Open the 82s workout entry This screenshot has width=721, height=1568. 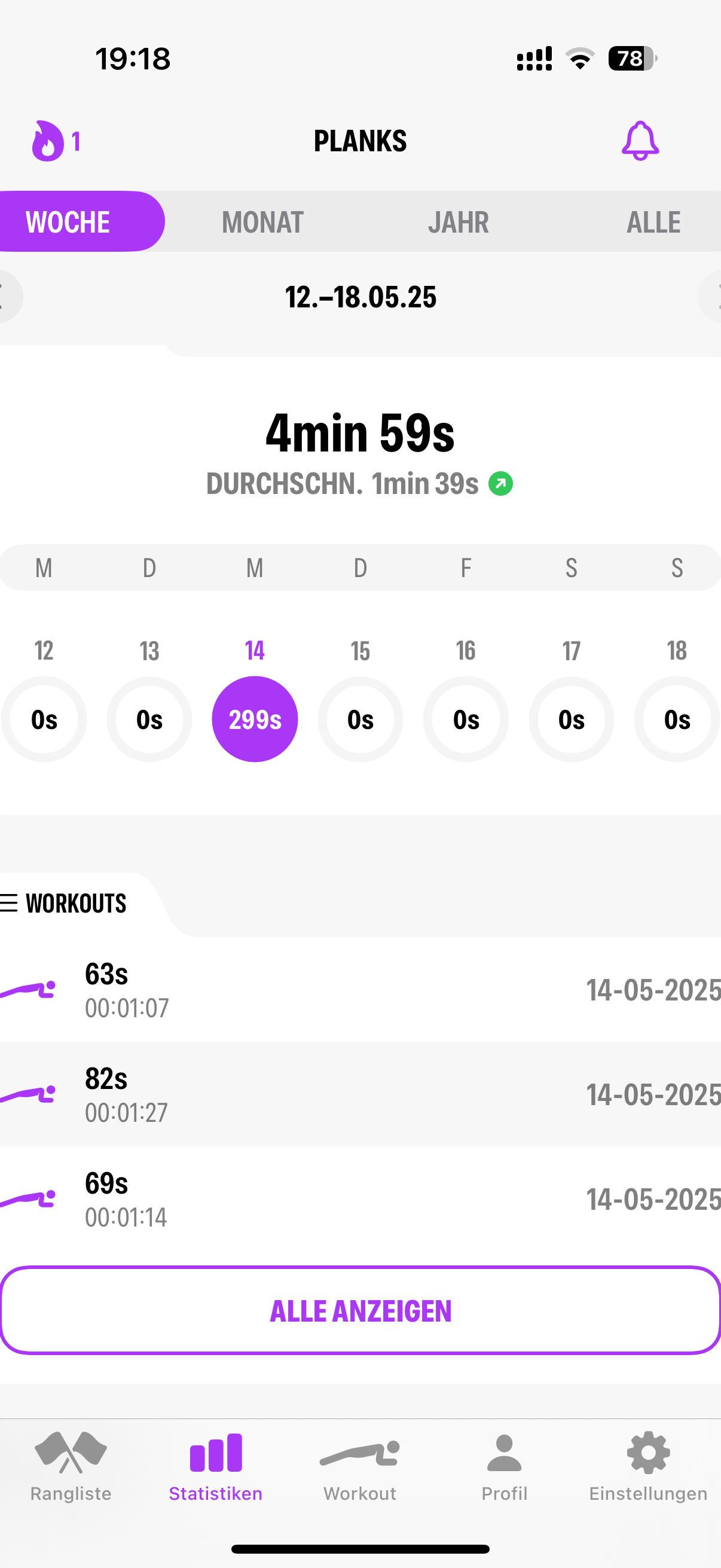coord(360,1094)
